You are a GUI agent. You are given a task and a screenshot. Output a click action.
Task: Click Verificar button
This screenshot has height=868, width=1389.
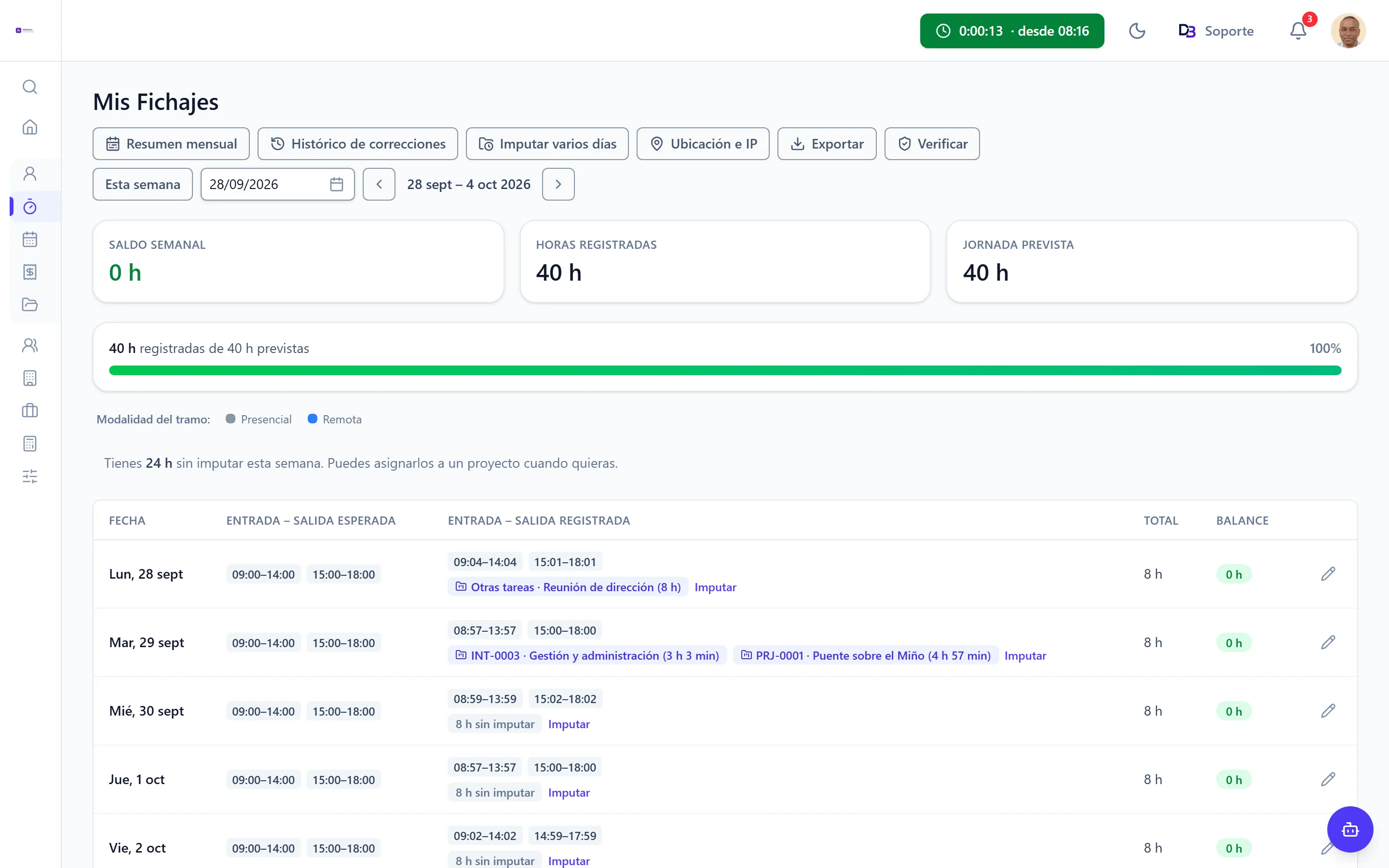coord(932,144)
